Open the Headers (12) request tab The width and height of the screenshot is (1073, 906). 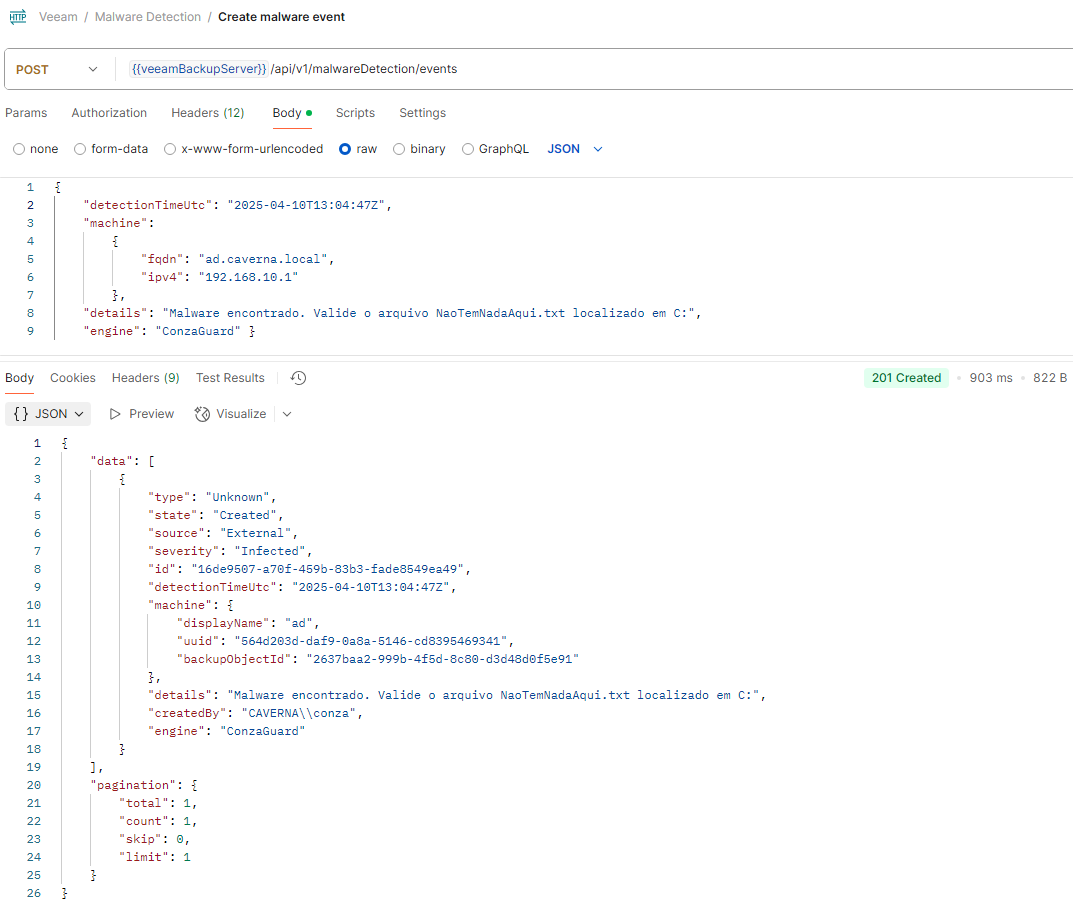click(x=208, y=113)
